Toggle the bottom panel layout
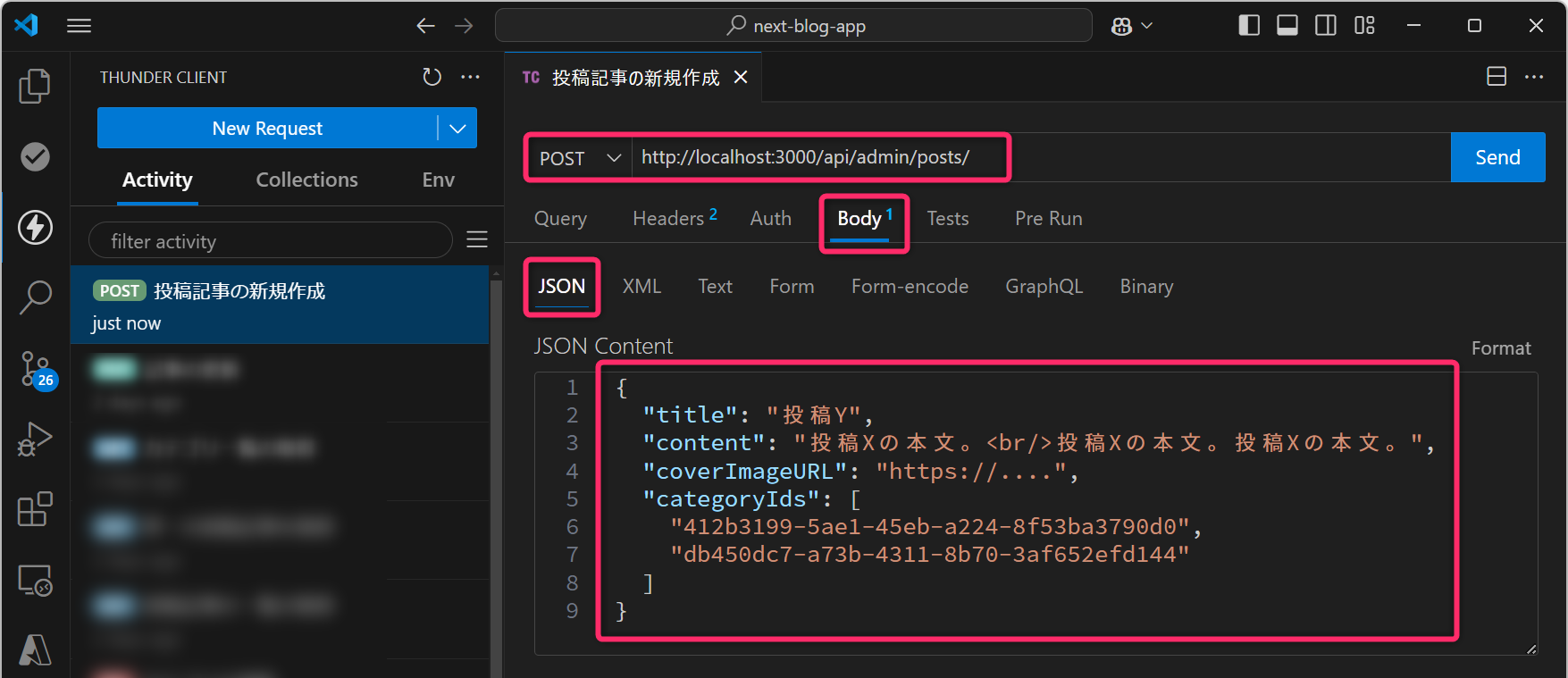1568x678 pixels. (x=1287, y=26)
